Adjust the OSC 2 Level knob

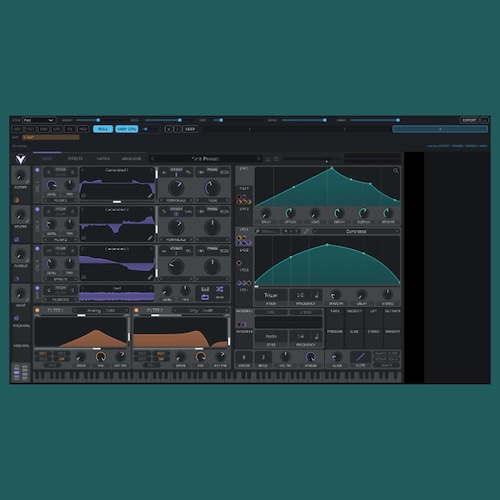point(51,224)
